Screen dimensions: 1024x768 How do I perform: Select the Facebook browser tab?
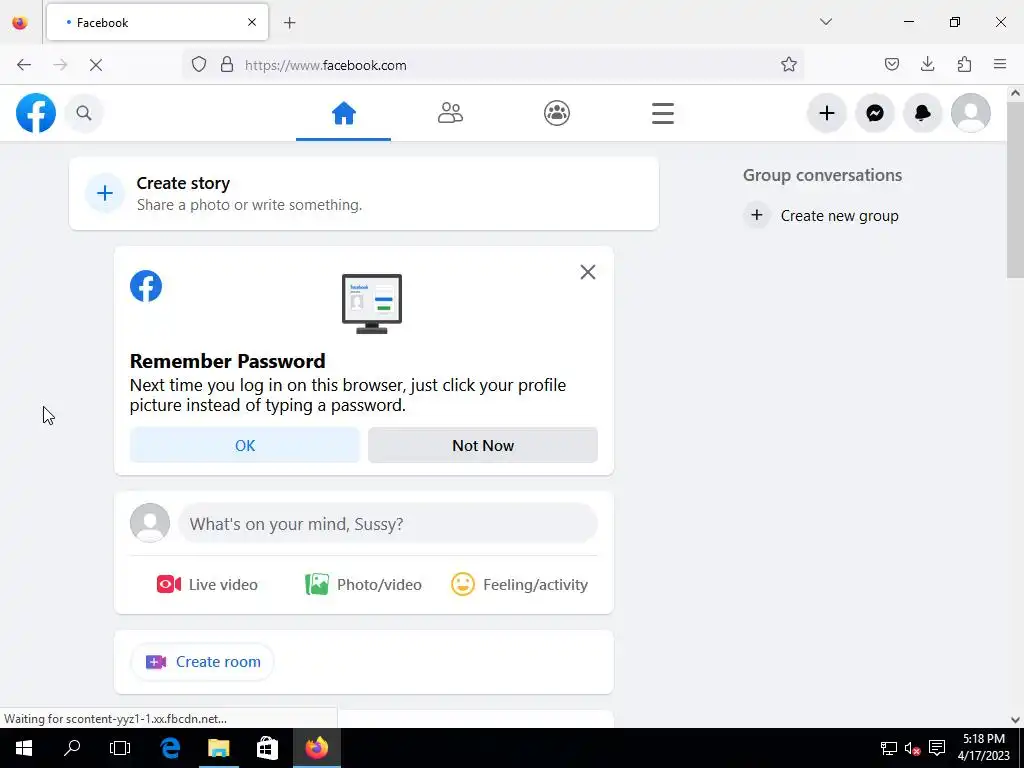157,22
